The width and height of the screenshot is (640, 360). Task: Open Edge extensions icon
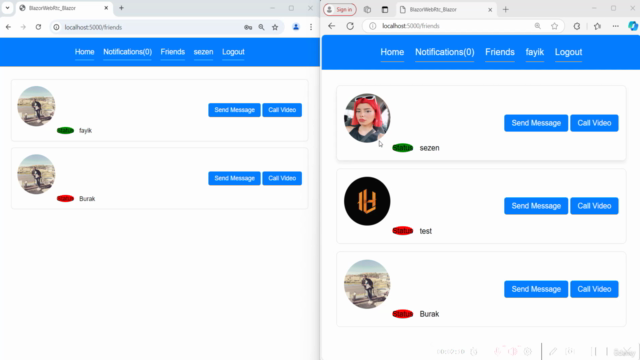click(577, 26)
